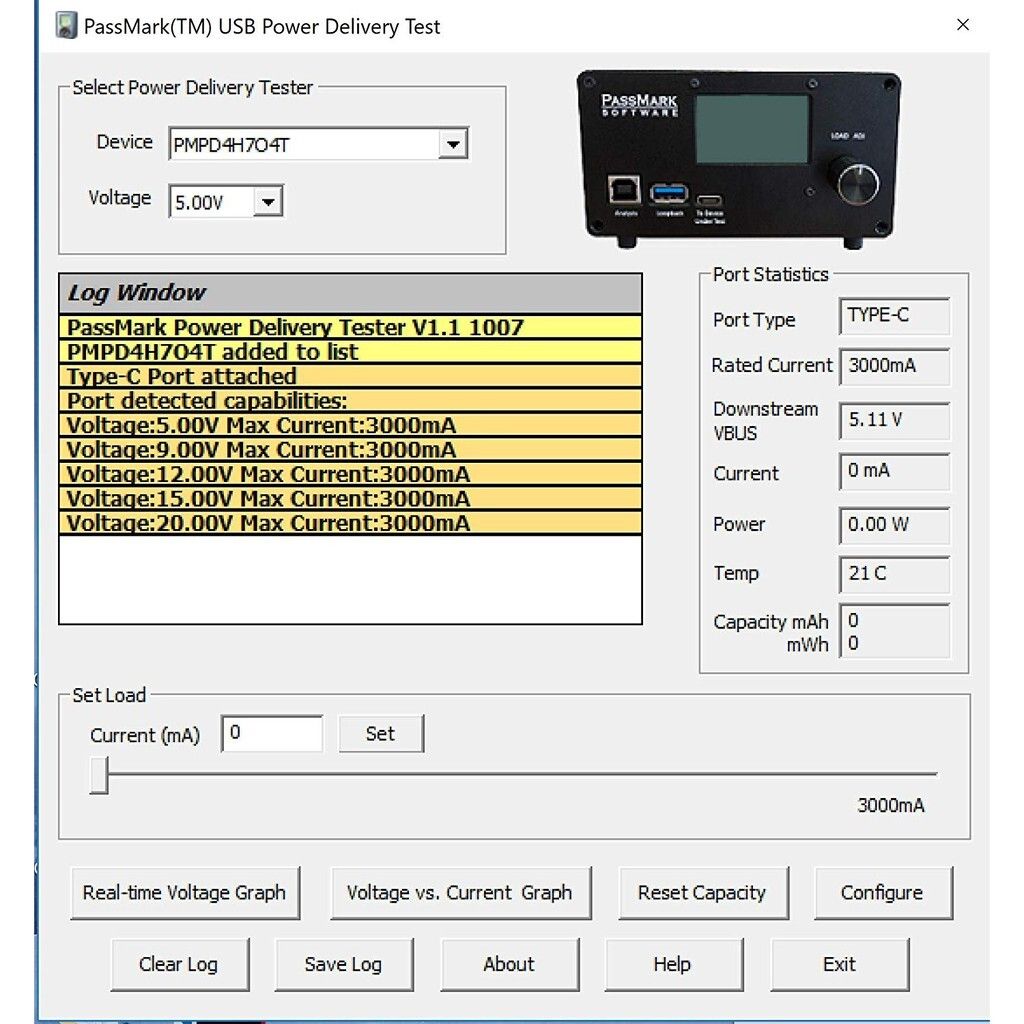The width and height of the screenshot is (1024, 1024).
Task: Click the Reset Capacity button
Action: coord(701,893)
